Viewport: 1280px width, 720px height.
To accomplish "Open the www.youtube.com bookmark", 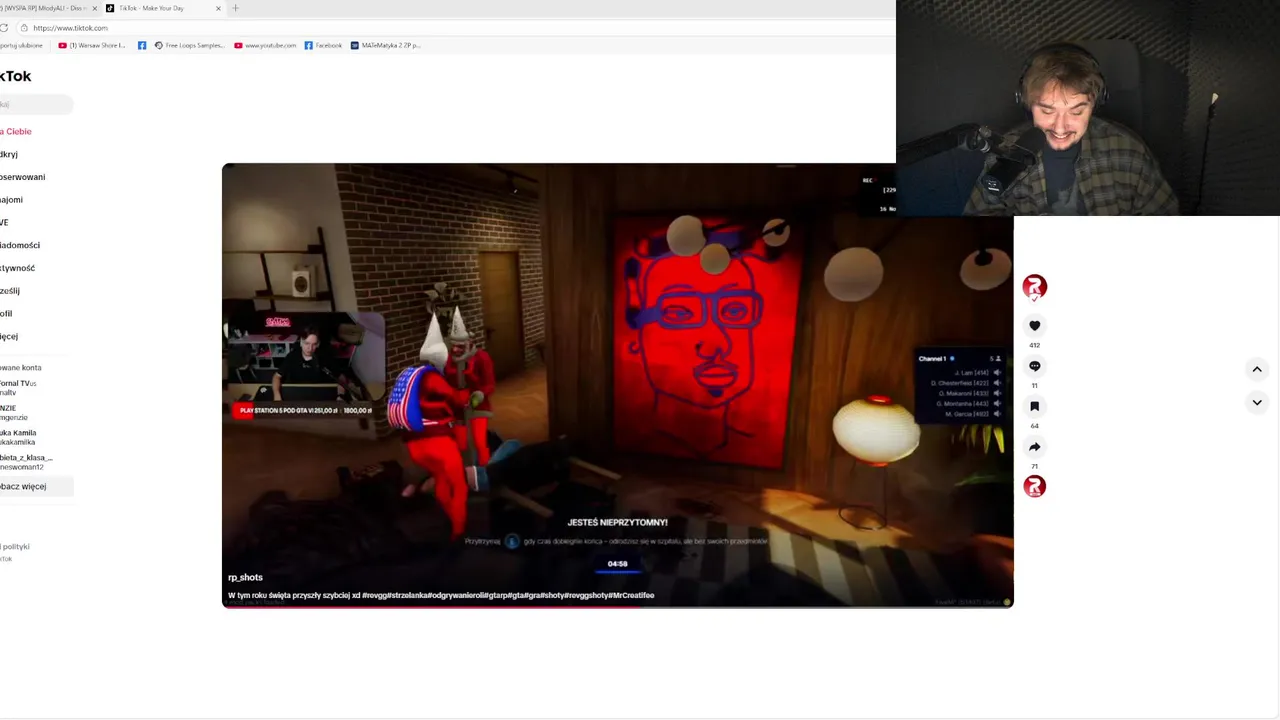I will 265,45.
